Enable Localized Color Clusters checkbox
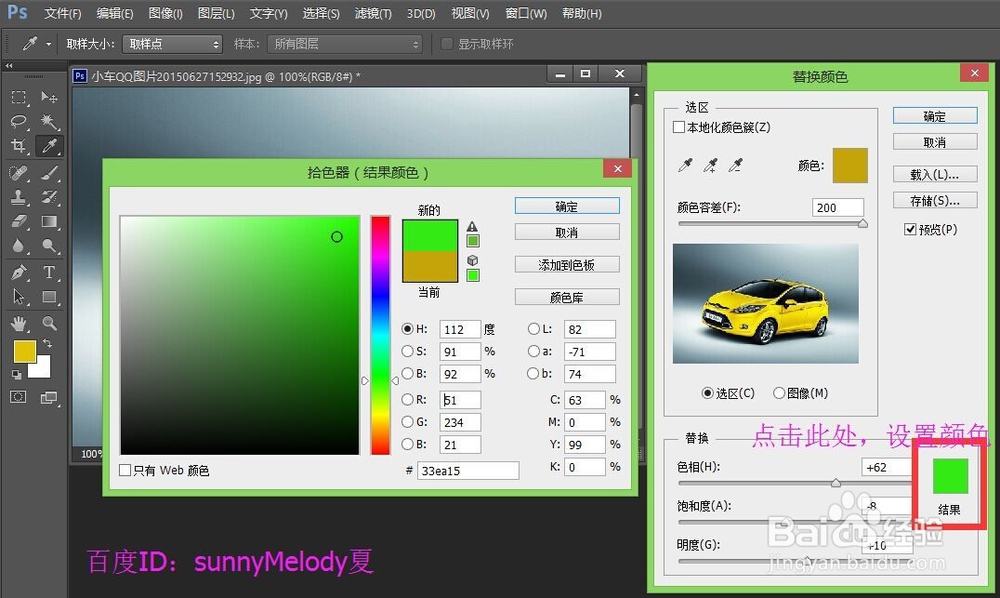This screenshot has width=1000, height=598. (x=679, y=127)
